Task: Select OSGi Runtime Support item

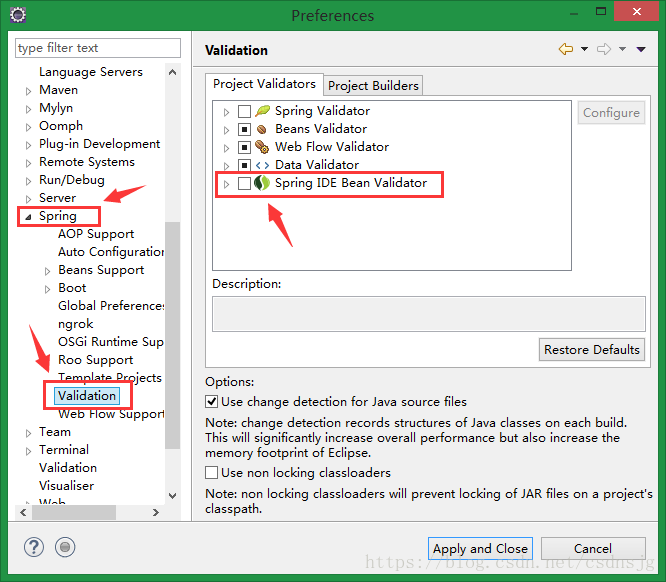Action: (x=111, y=342)
